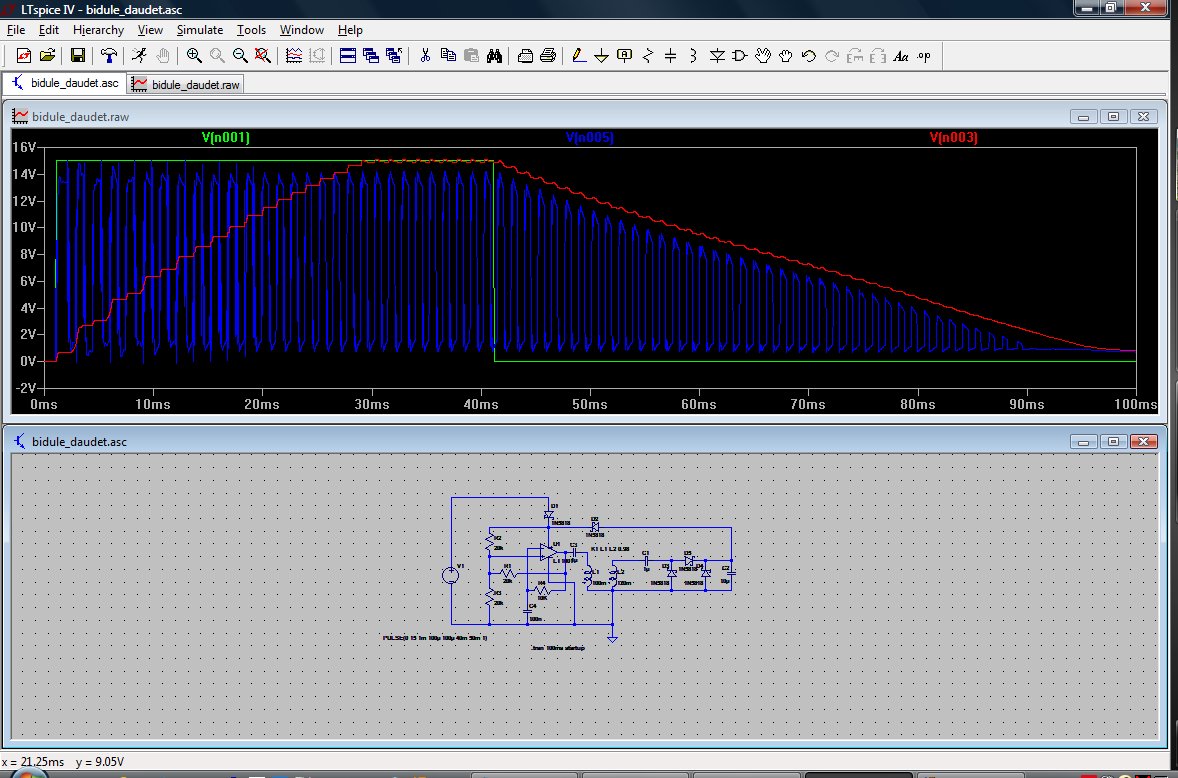The image size is (1178, 778).
Task: Place a Ground symbol
Action: [x=601, y=56]
